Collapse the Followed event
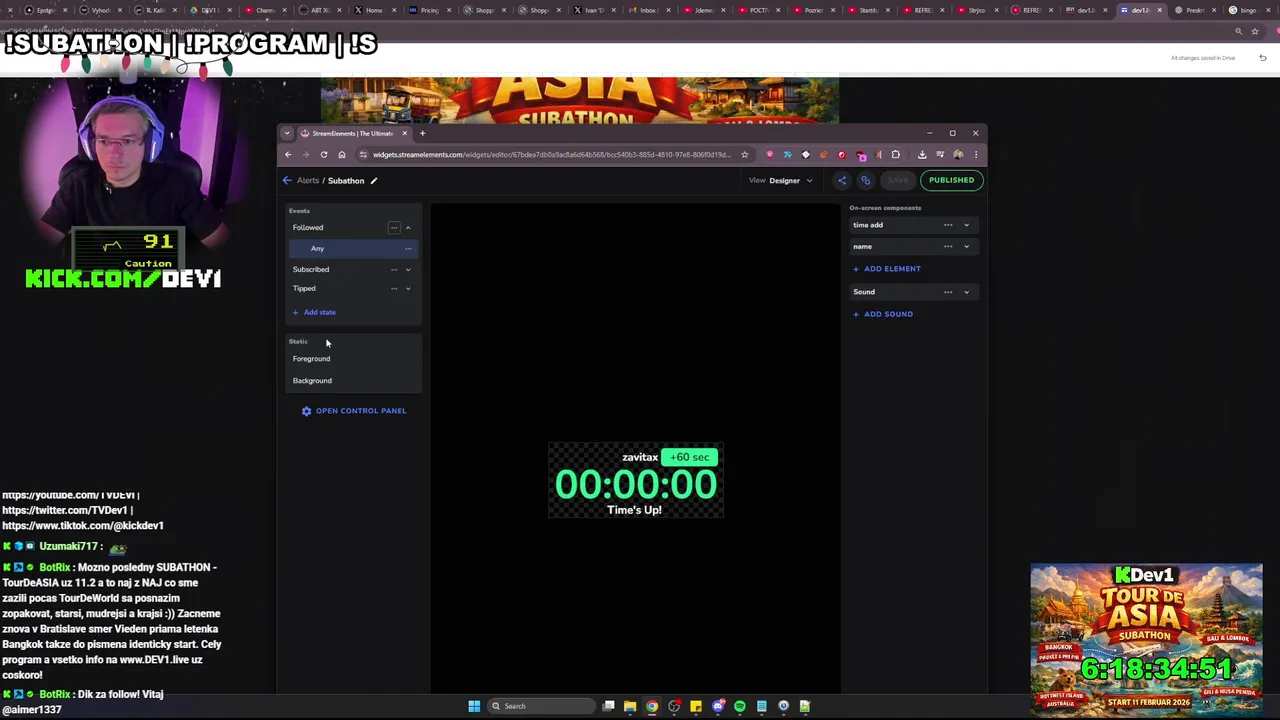This screenshot has height=720, width=1280. pos(408,228)
